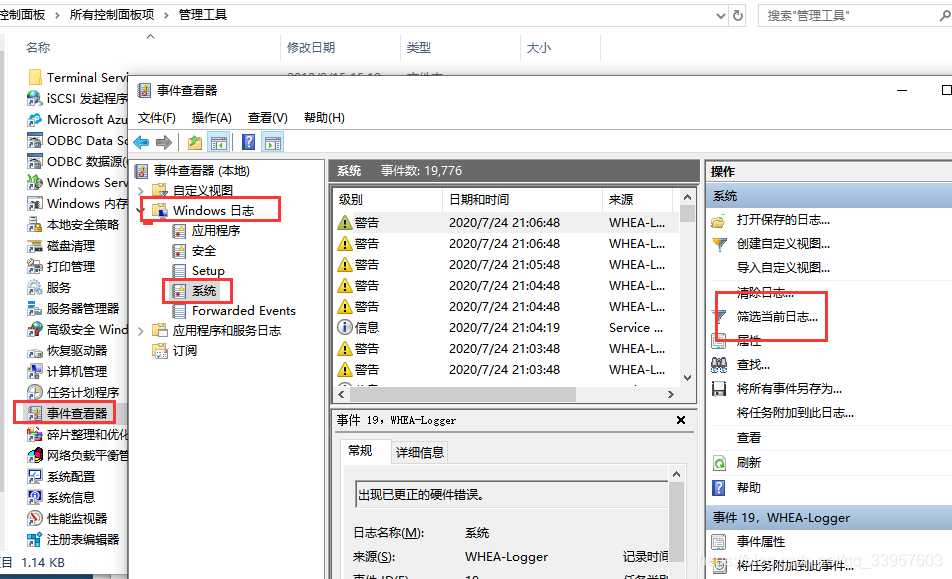Click the 创建自定义视图 filter icon
The image size is (952, 579).
(718, 244)
